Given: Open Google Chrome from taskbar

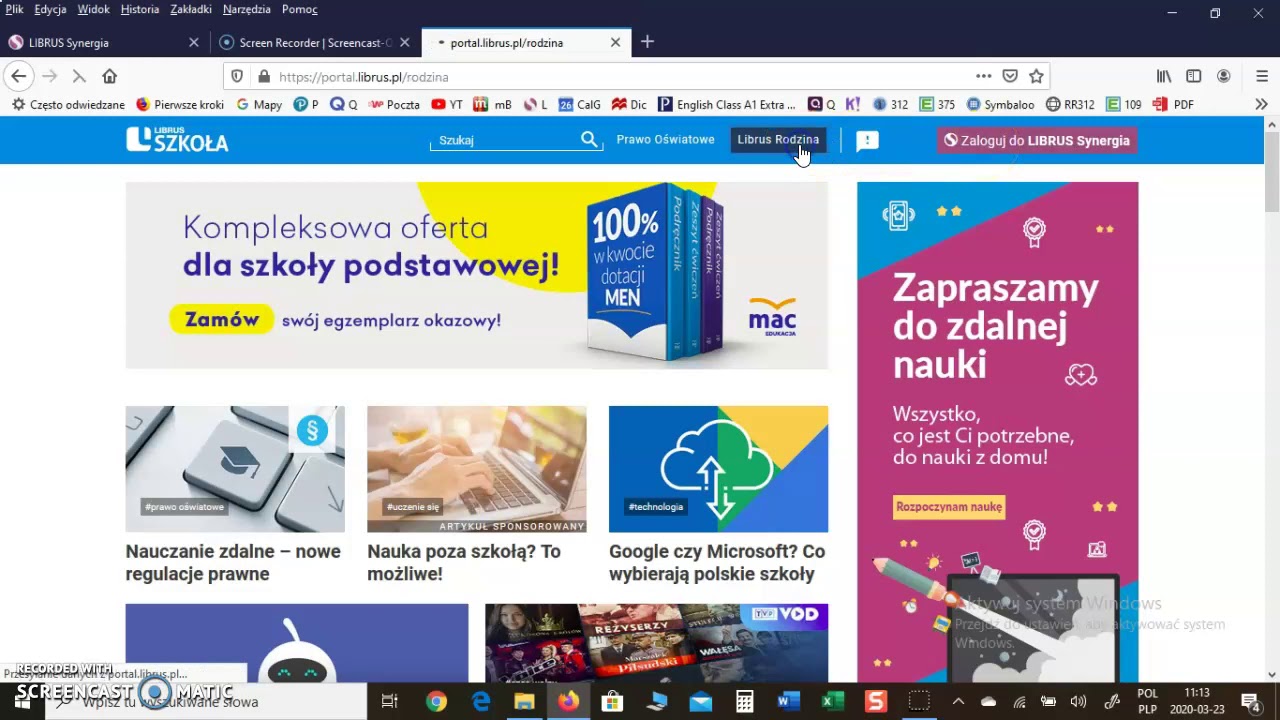Looking at the screenshot, I should click(x=436, y=702).
